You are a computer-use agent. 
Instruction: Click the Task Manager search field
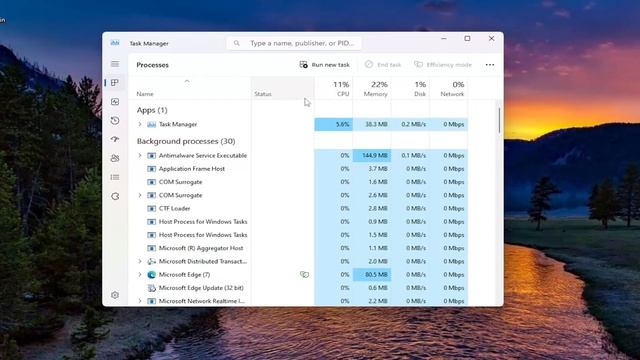point(294,43)
